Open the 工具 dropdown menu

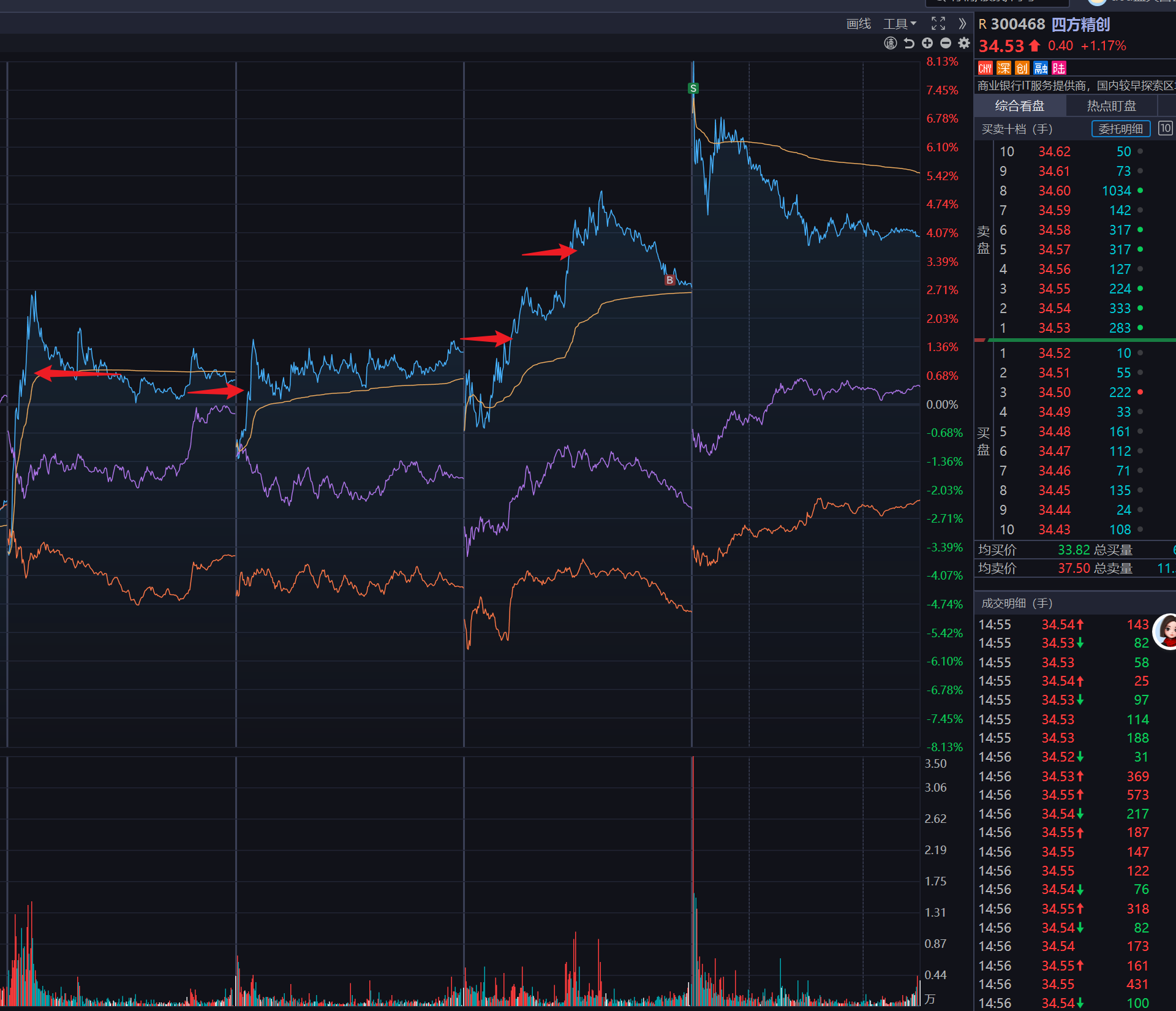pos(899,24)
